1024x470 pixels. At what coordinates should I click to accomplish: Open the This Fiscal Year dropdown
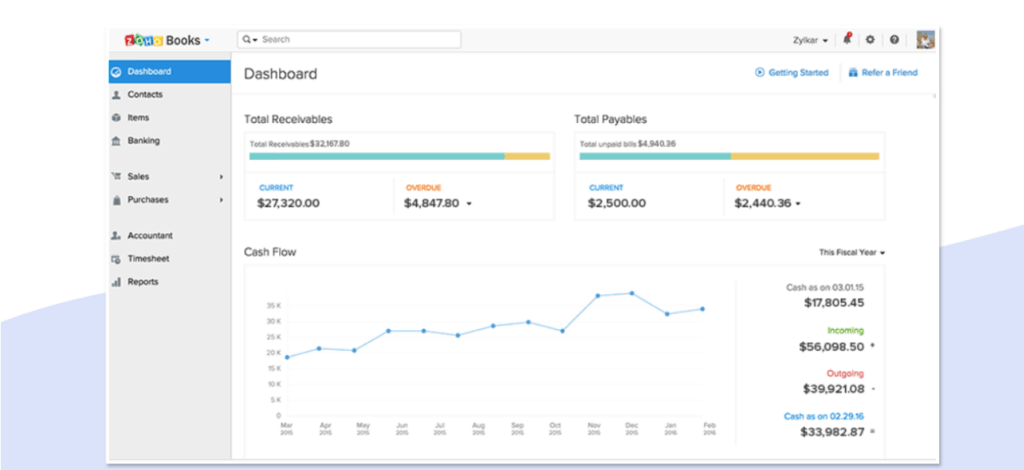[852, 252]
